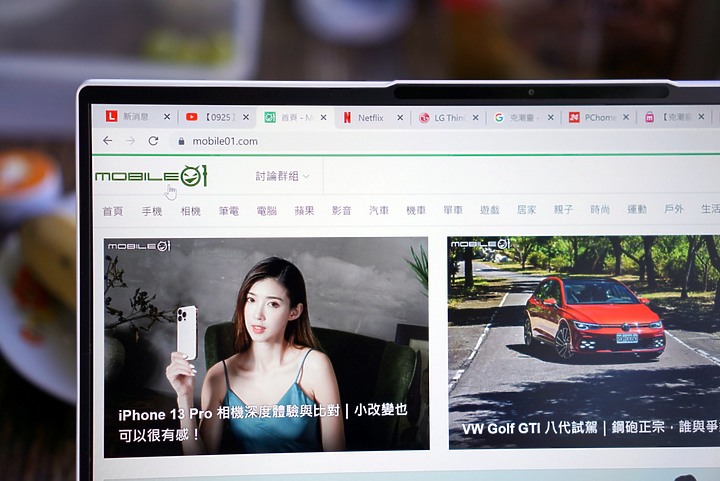Screen dimensions: 720x481
Task: Open the 電腦 category
Action: tap(266, 211)
